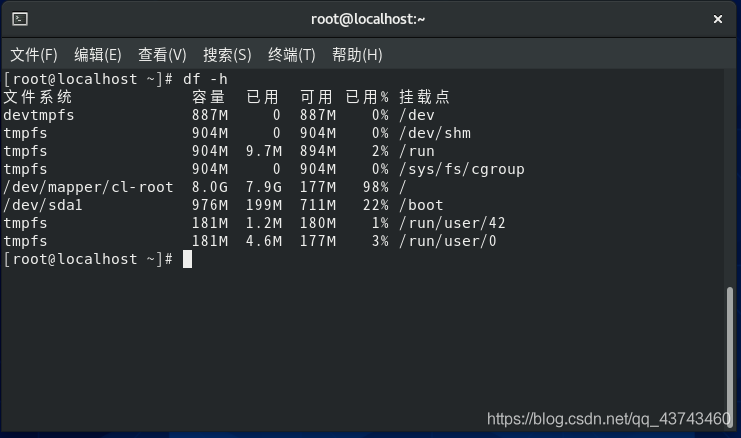The width and height of the screenshot is (741, 438).
Task: Click the '/boot' mount point
Action: tap(422, 205)
